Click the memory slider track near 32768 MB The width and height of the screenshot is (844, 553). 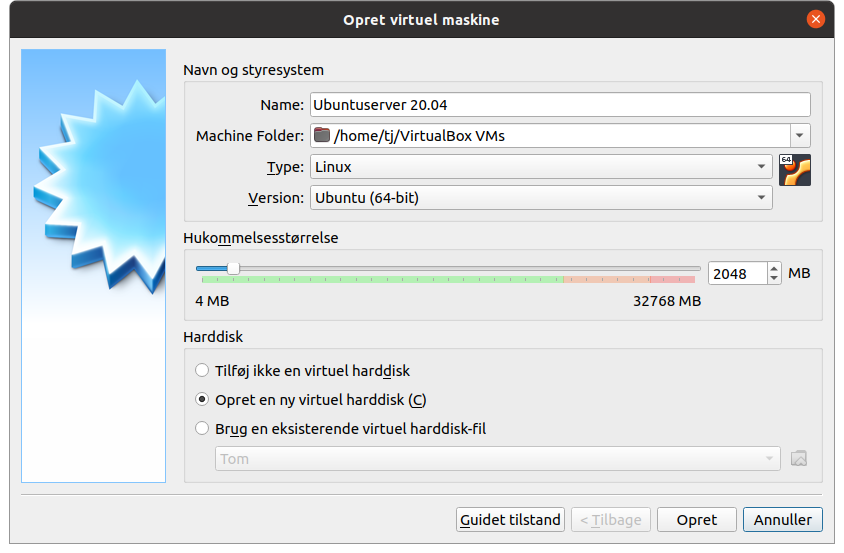pos(692,268)
